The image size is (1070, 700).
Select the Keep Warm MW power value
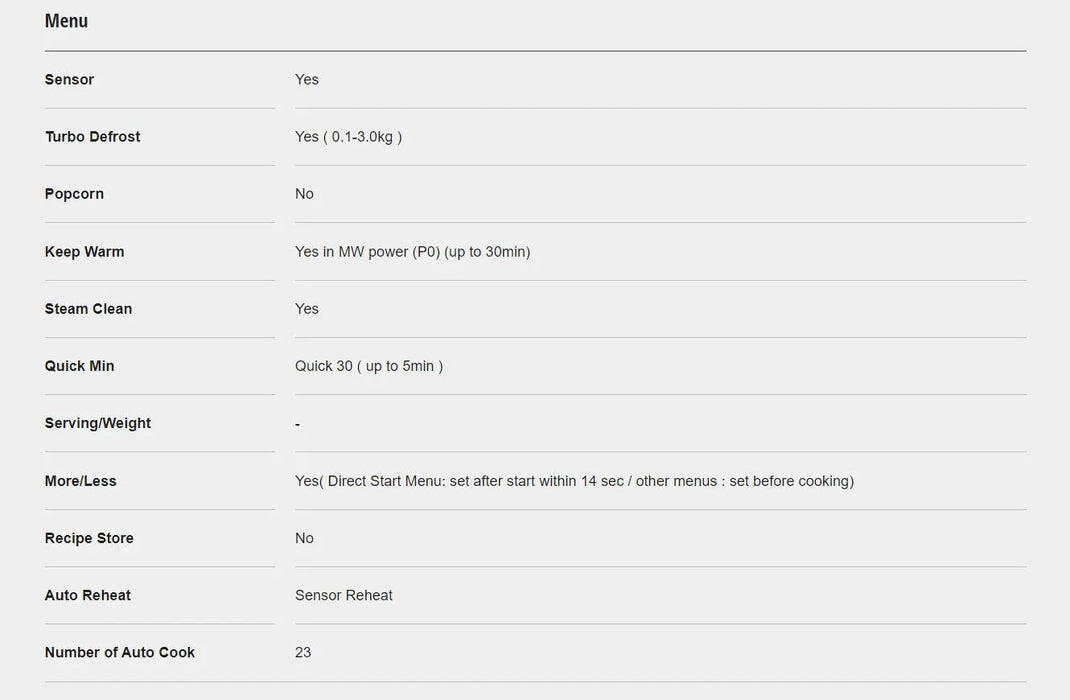point(412,252)
